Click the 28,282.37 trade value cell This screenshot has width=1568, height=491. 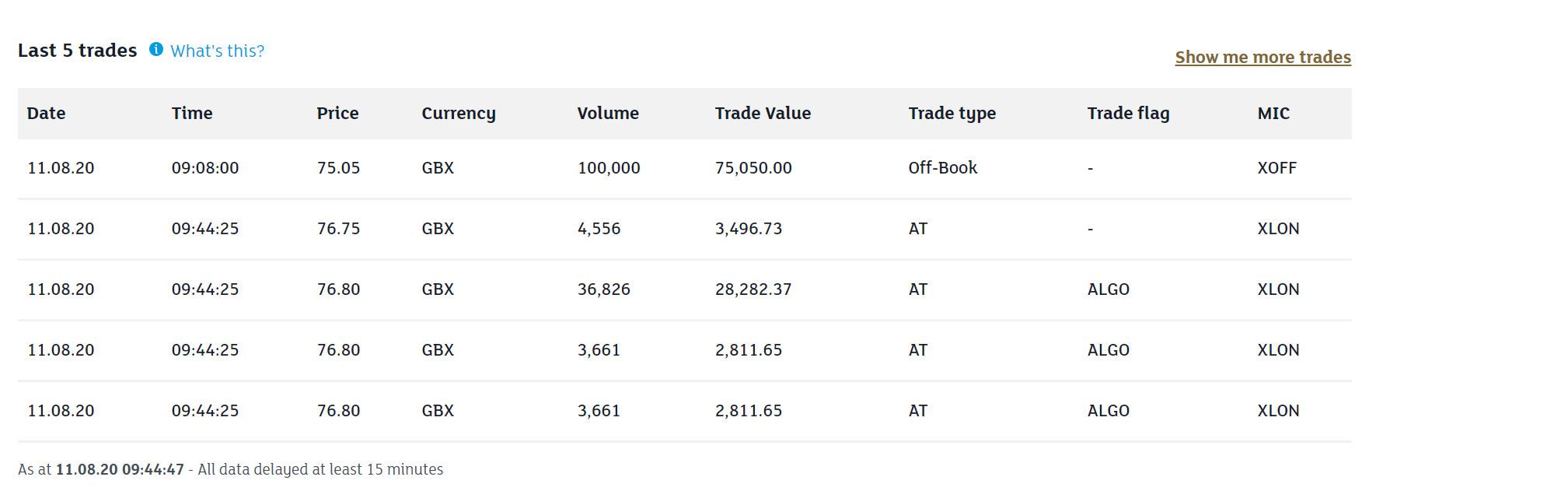tap(753, 289)
